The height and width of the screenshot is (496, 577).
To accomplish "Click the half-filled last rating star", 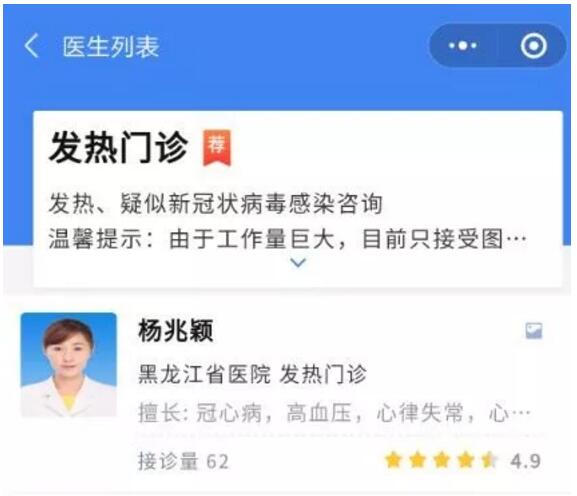I will [490, 460].
